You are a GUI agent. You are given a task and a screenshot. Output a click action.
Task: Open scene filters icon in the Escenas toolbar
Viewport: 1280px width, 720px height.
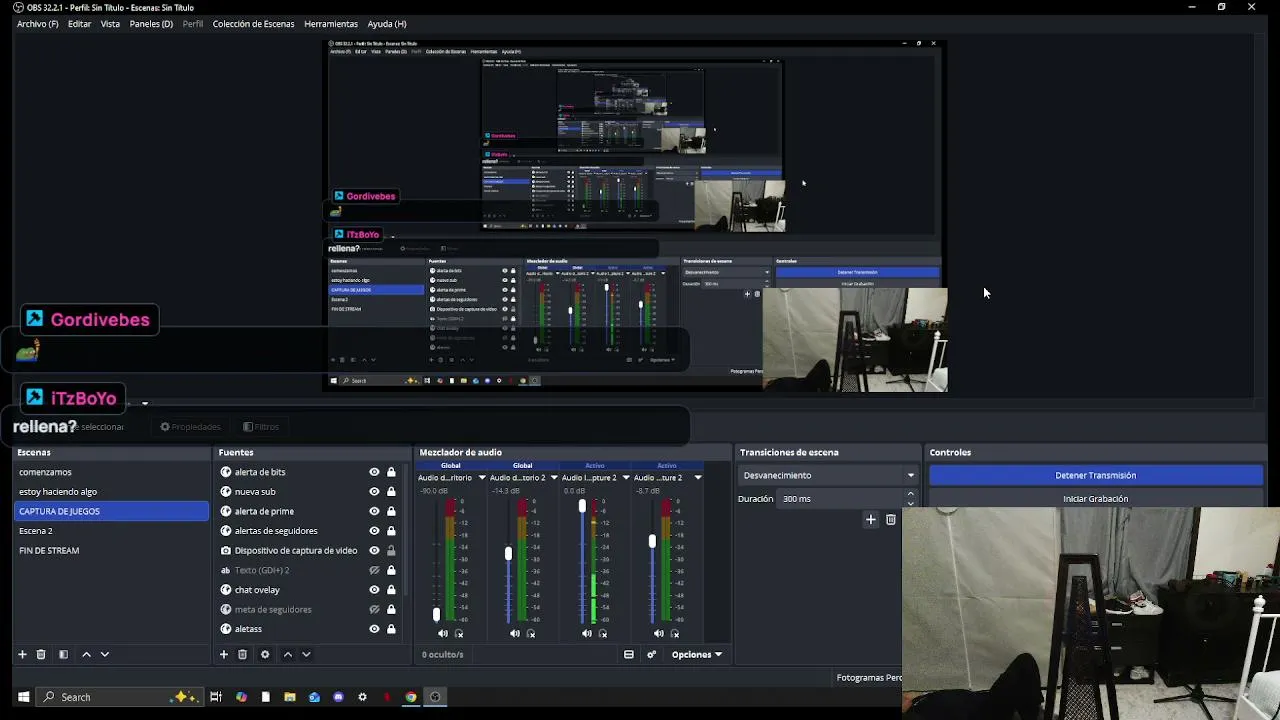pyautogui.click(x=63, y=654)
